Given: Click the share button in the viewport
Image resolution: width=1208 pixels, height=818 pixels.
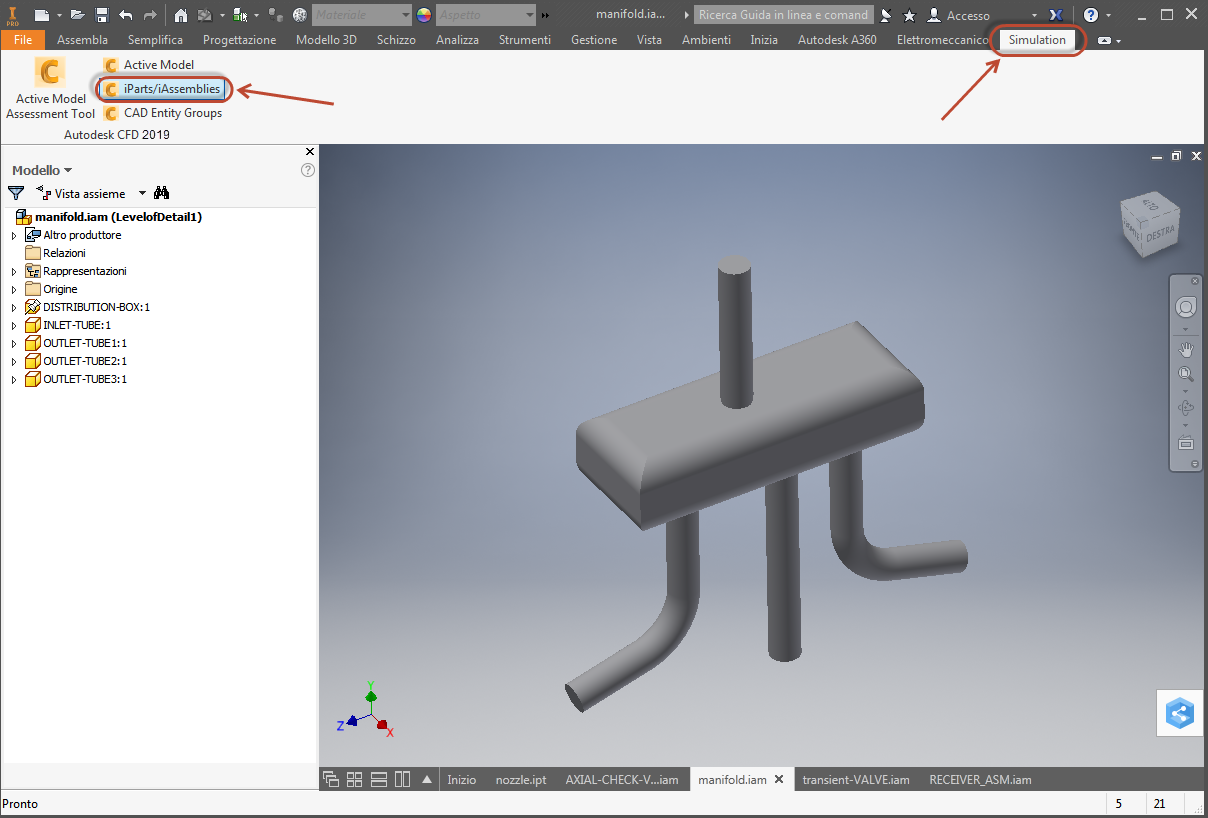Looking at the screenshot, I should [1180, 713].
